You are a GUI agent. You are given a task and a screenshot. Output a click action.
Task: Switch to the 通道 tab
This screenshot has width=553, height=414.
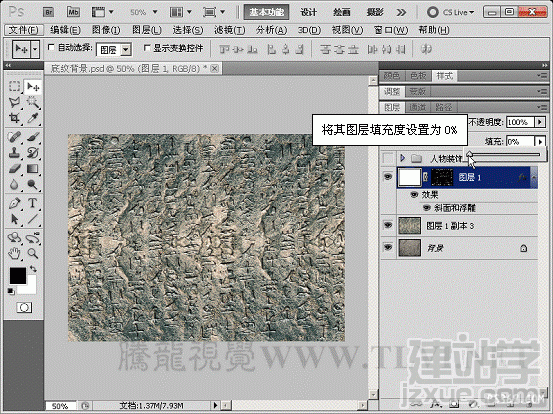(418, 107)
